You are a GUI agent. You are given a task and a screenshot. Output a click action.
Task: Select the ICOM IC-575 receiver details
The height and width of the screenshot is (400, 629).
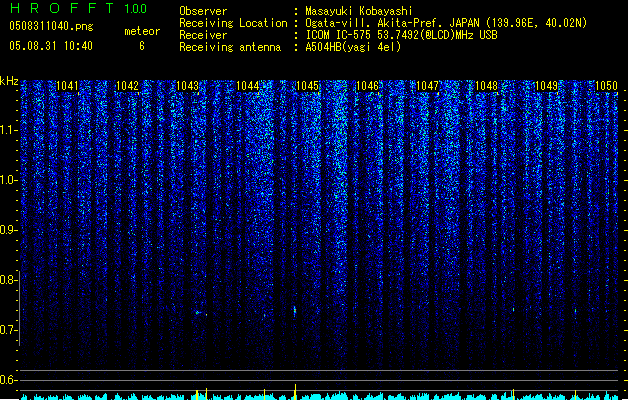402,35
